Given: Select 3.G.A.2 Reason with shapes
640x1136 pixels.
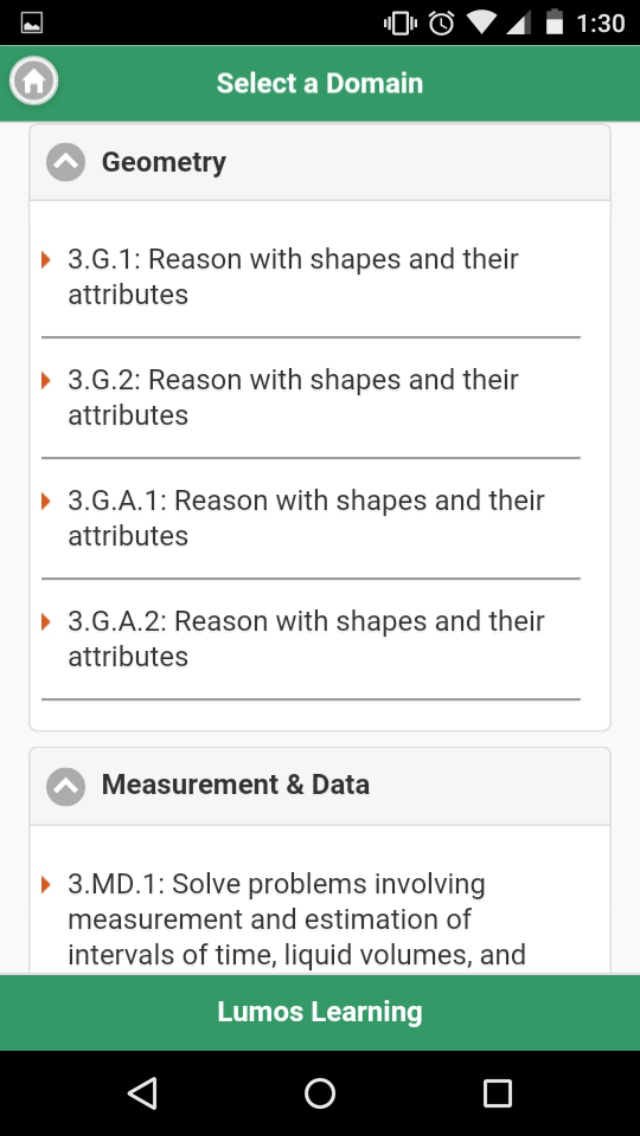Looking at the screenshot, I should [x=306, y=638].
